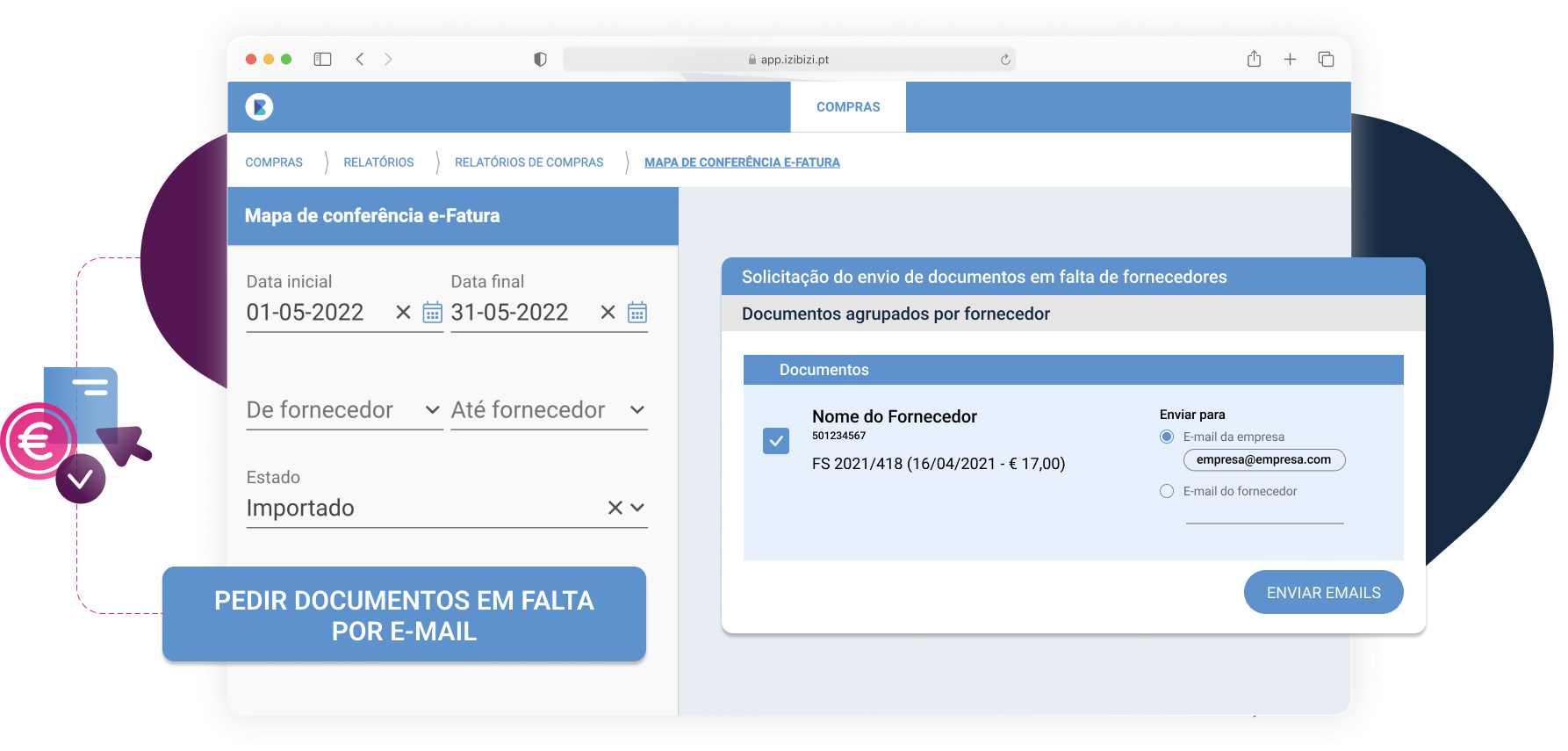This screenshot has height=751, width=1568.
Task: Expand the Até fornecedor dropdown
Action: pos(637,410)
